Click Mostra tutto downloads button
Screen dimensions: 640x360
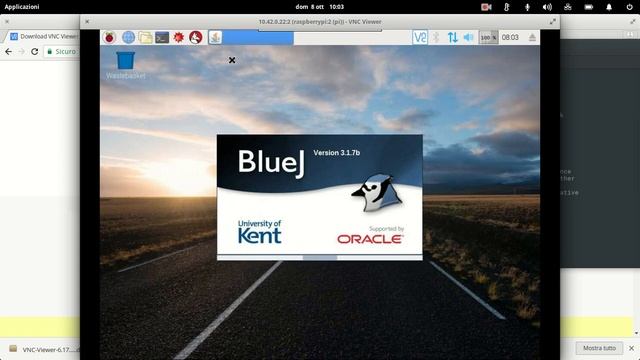[599, 348]
